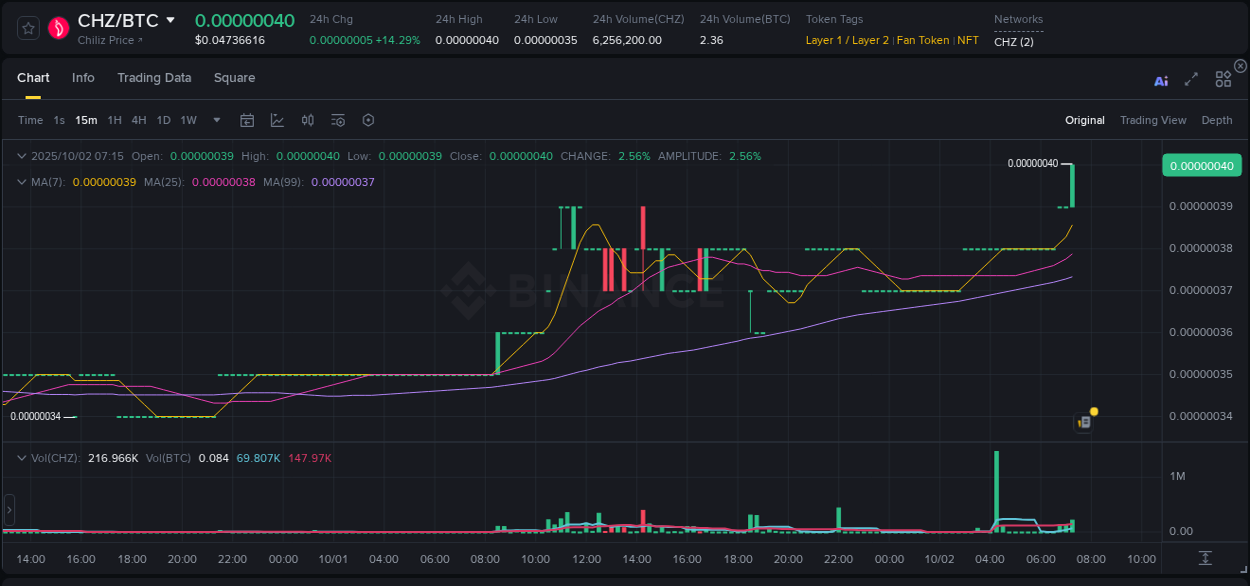Open the technical indicators icon
Viewport: 1250px width, 586px height.
coord(277,120)
